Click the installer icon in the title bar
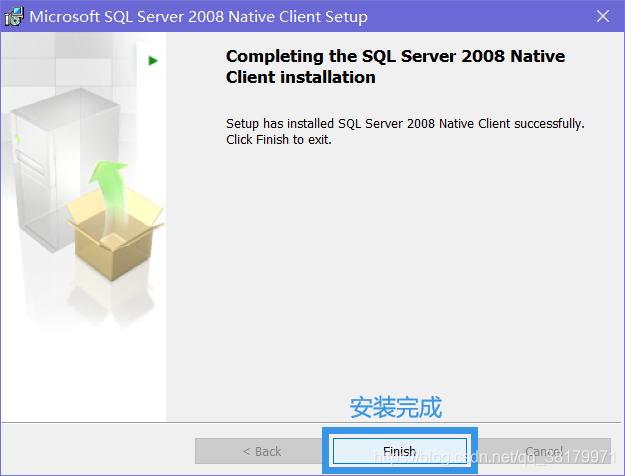Image resolution: width=625 pixels, height=476 pixels. tap(14, 17)
